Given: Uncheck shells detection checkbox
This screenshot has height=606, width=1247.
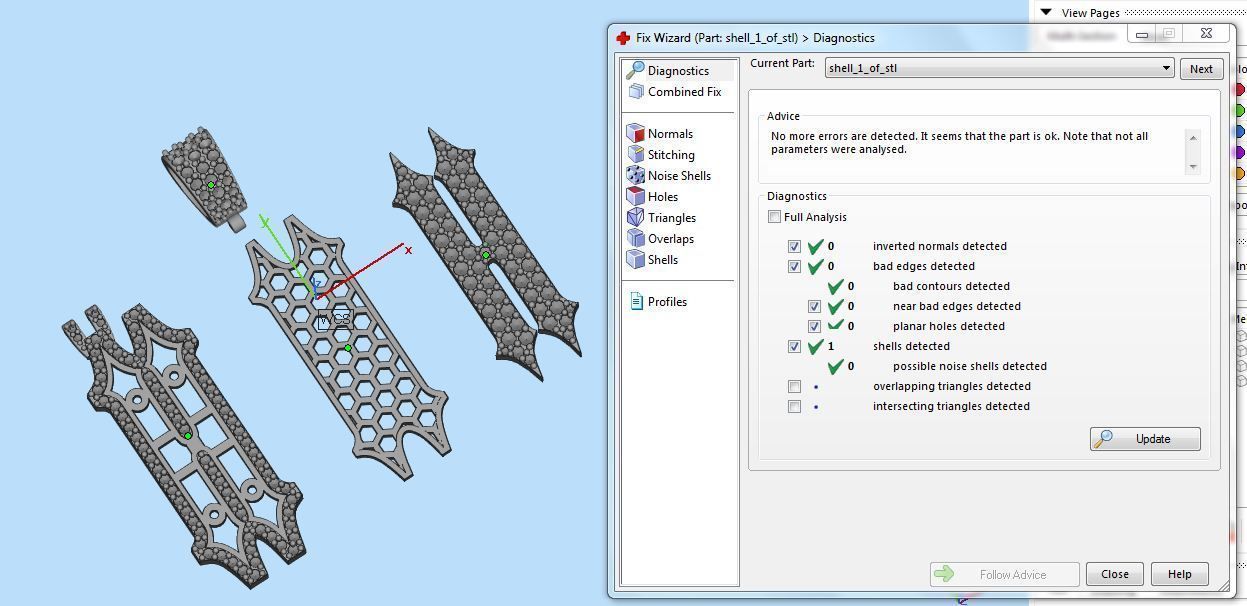Looking at the screenshot, I should (x=794, y=346).
